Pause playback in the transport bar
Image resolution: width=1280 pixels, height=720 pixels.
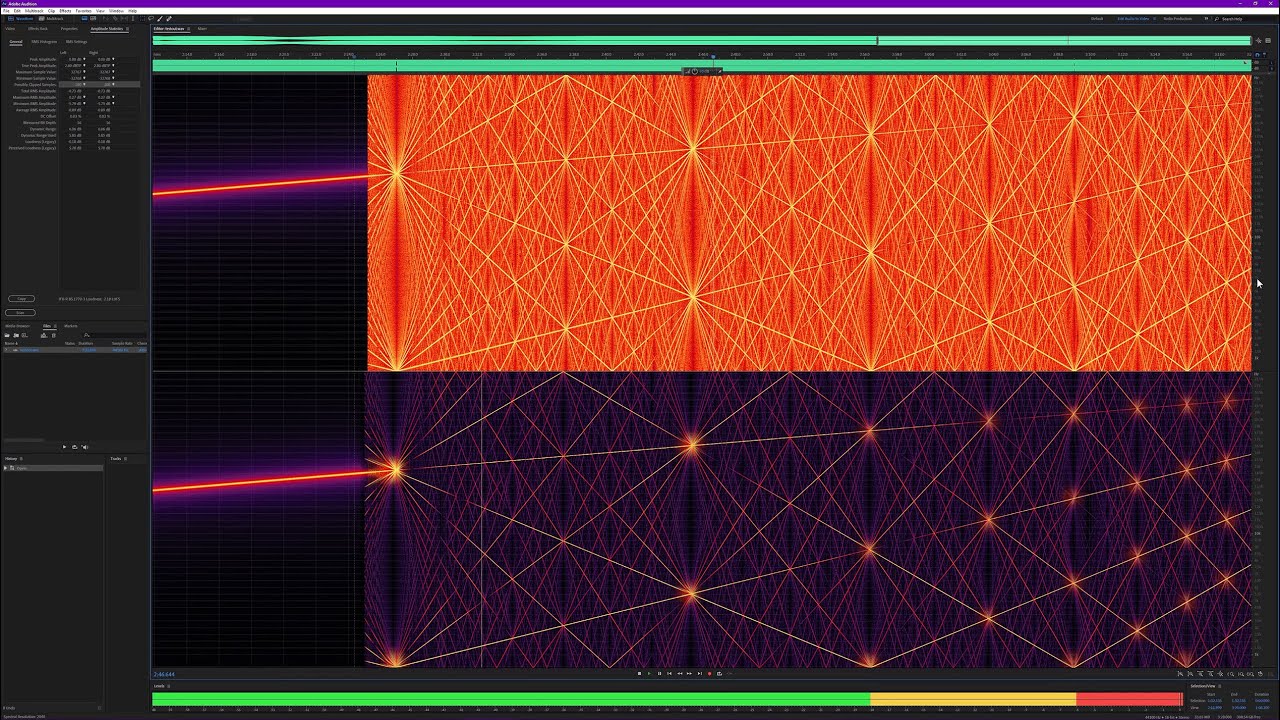click(x=659, y=673)
